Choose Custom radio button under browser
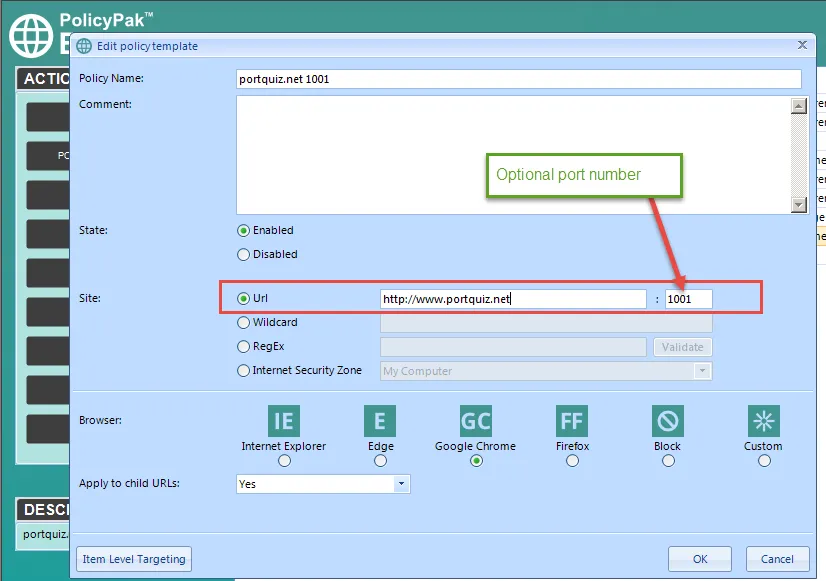Image resolution: width=826 pixels, height=581 pixels. tap(764, 461)
